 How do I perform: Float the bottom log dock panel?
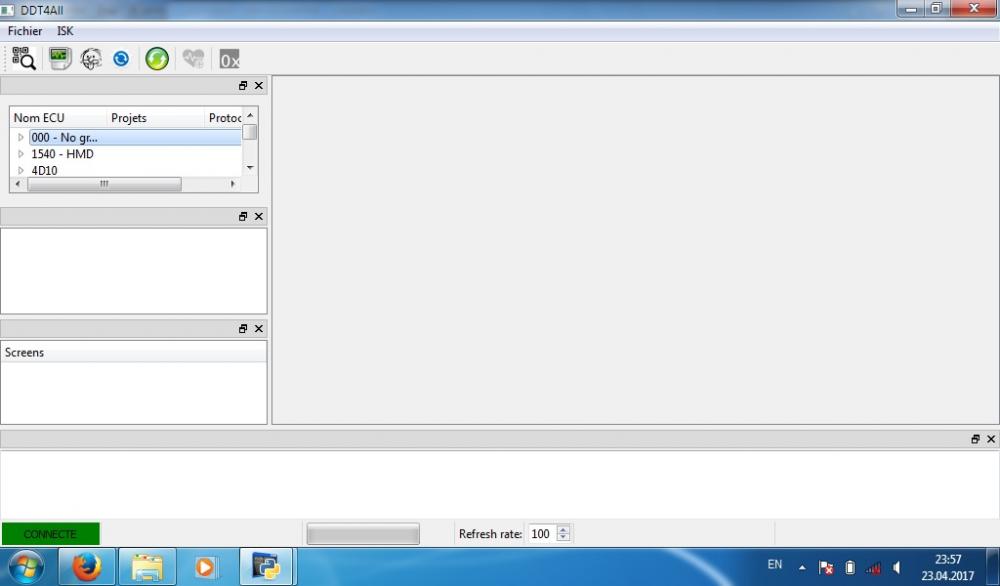click(x=975, y=439)
